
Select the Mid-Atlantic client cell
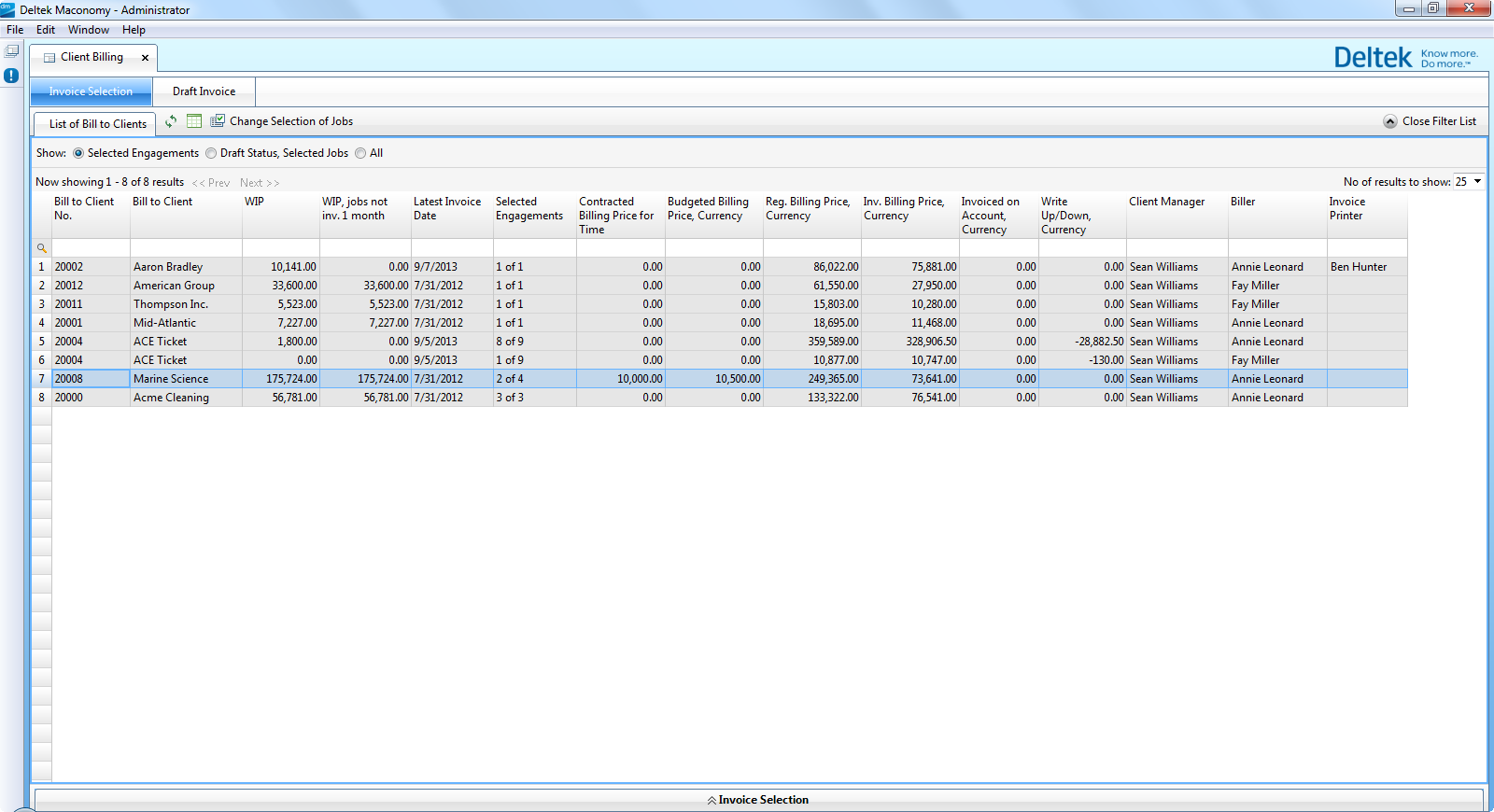tap(186, 323)
